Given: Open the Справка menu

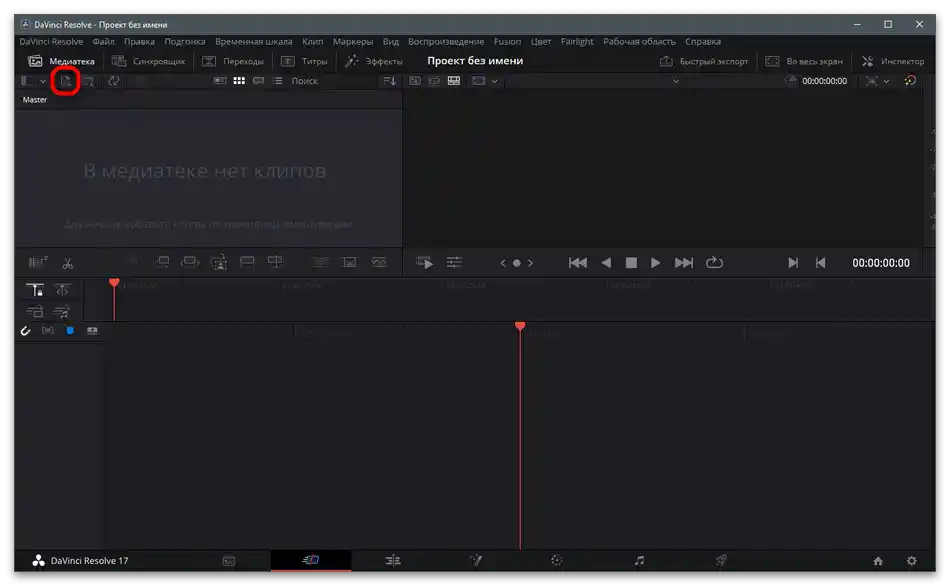Looking at the screenshot, I should (703, 42).
